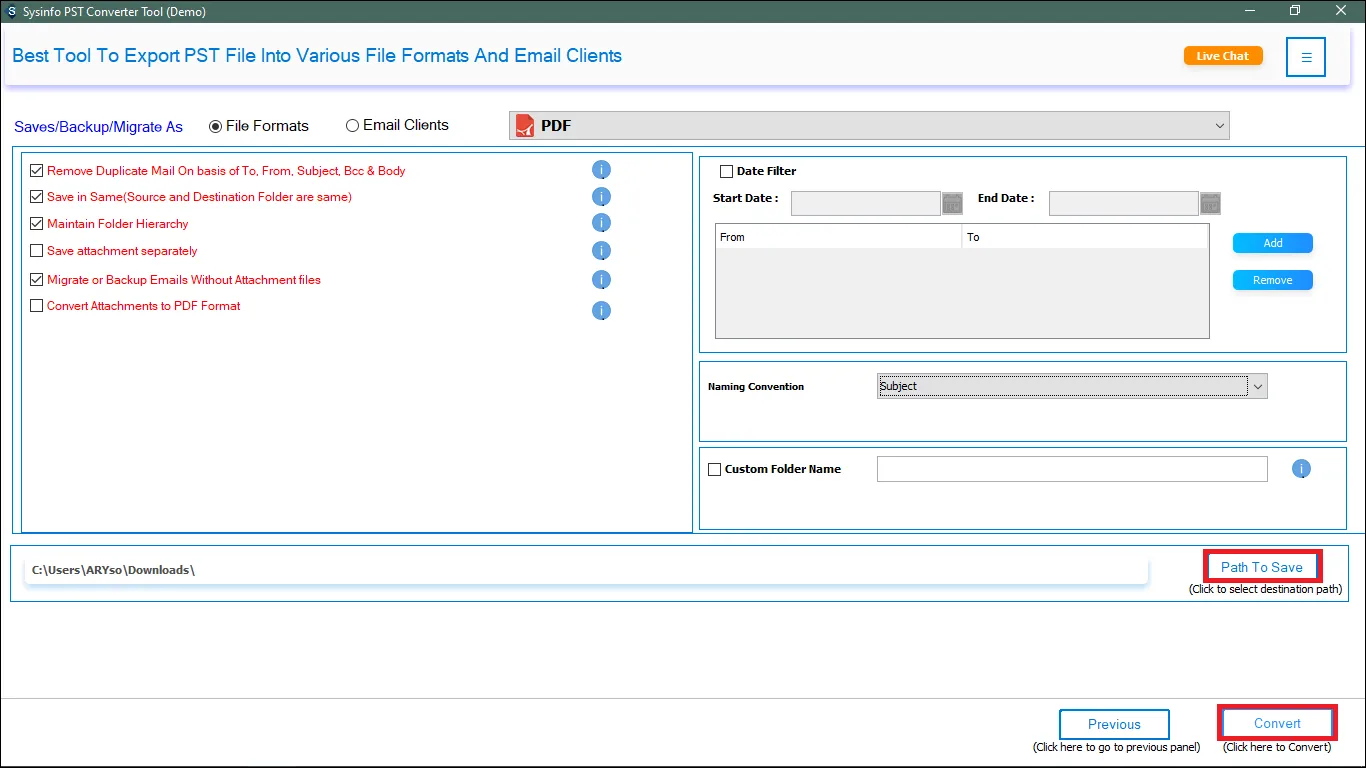Click Path To Save button
This screenshot has width=1366, height=768.
(x=1261, y=567)
